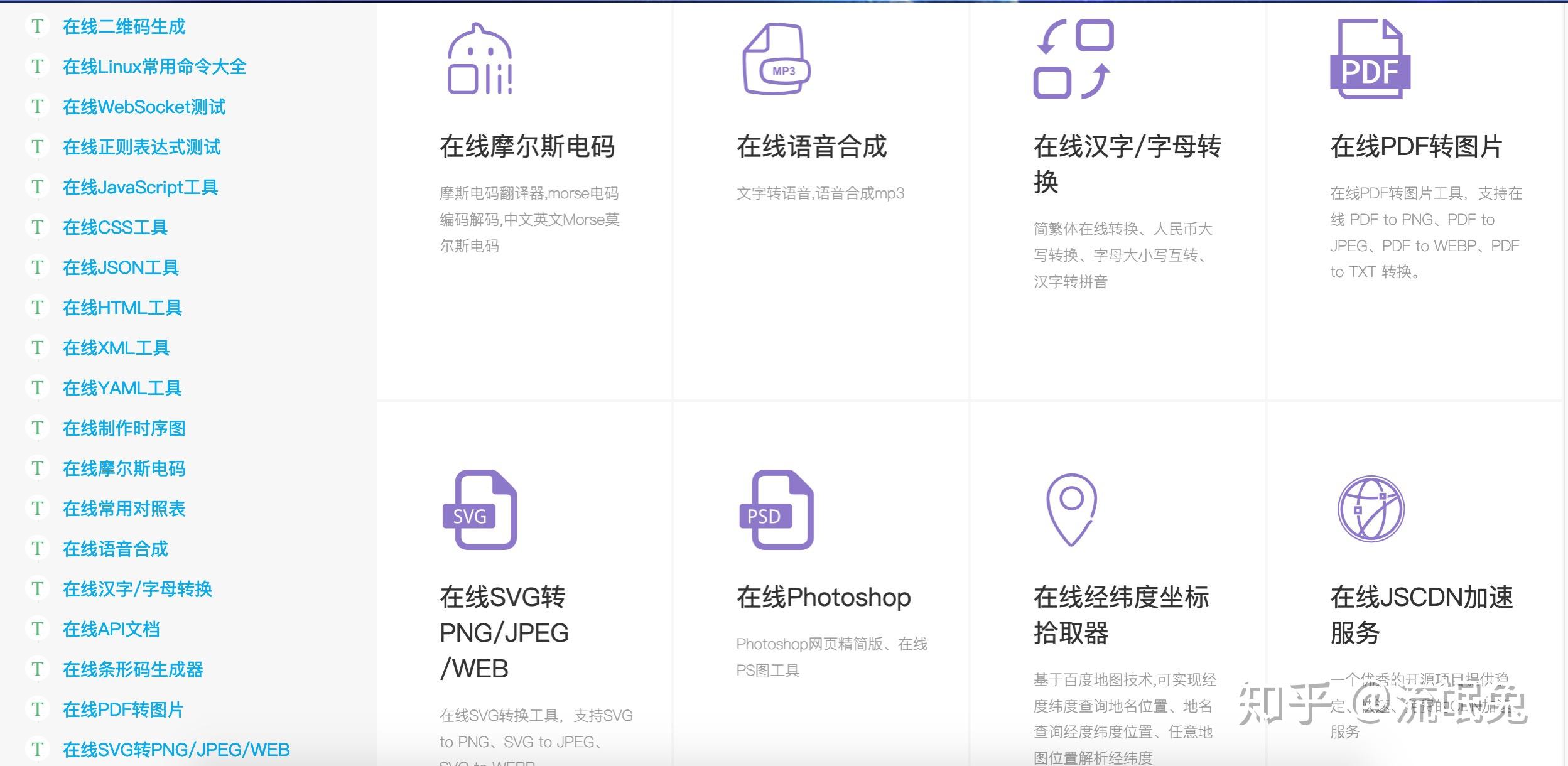Viewport: 1568px width, 766px height.
Task: Select 在线YAML工具 sidebar entry
Action: [x=122, y=388]
